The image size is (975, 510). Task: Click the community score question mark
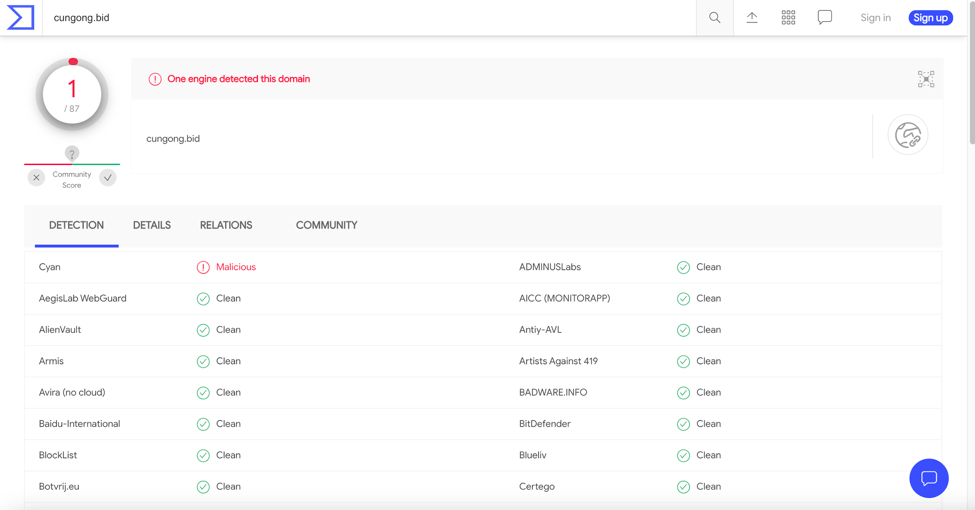pyautogui.click(x=72, y=153)
